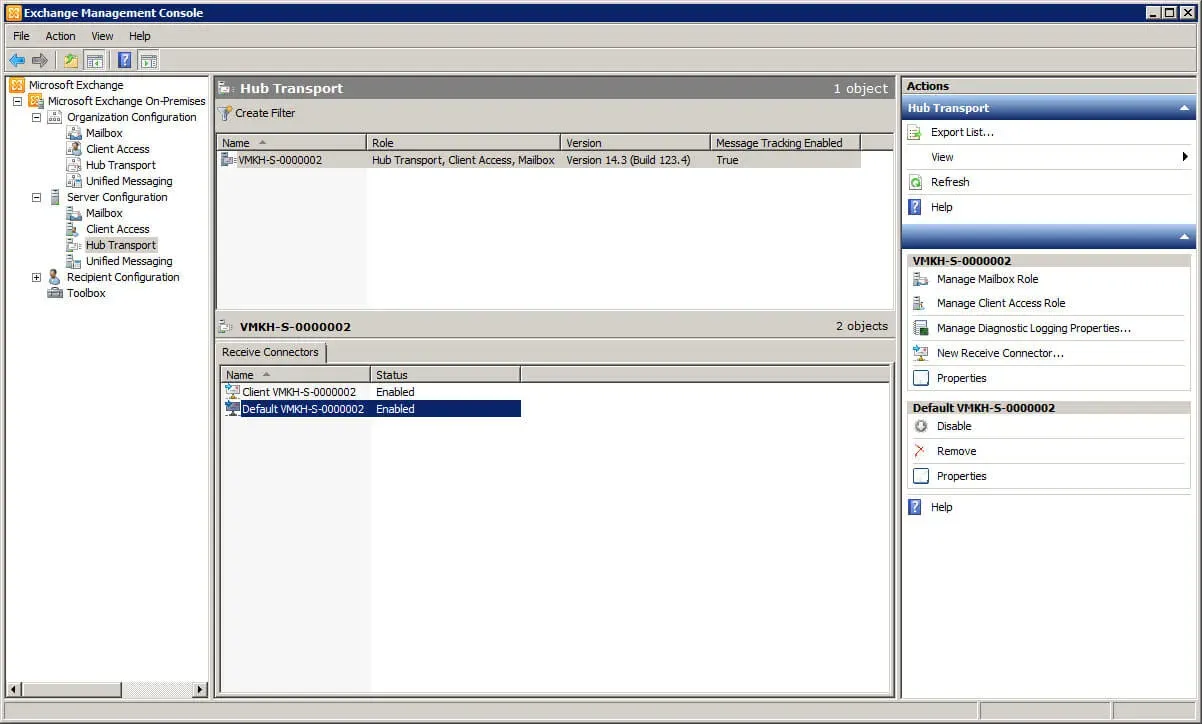1202x724 pixels.
Task: Click New Receive Connector... action
Action: click(x=1000, y=353)
